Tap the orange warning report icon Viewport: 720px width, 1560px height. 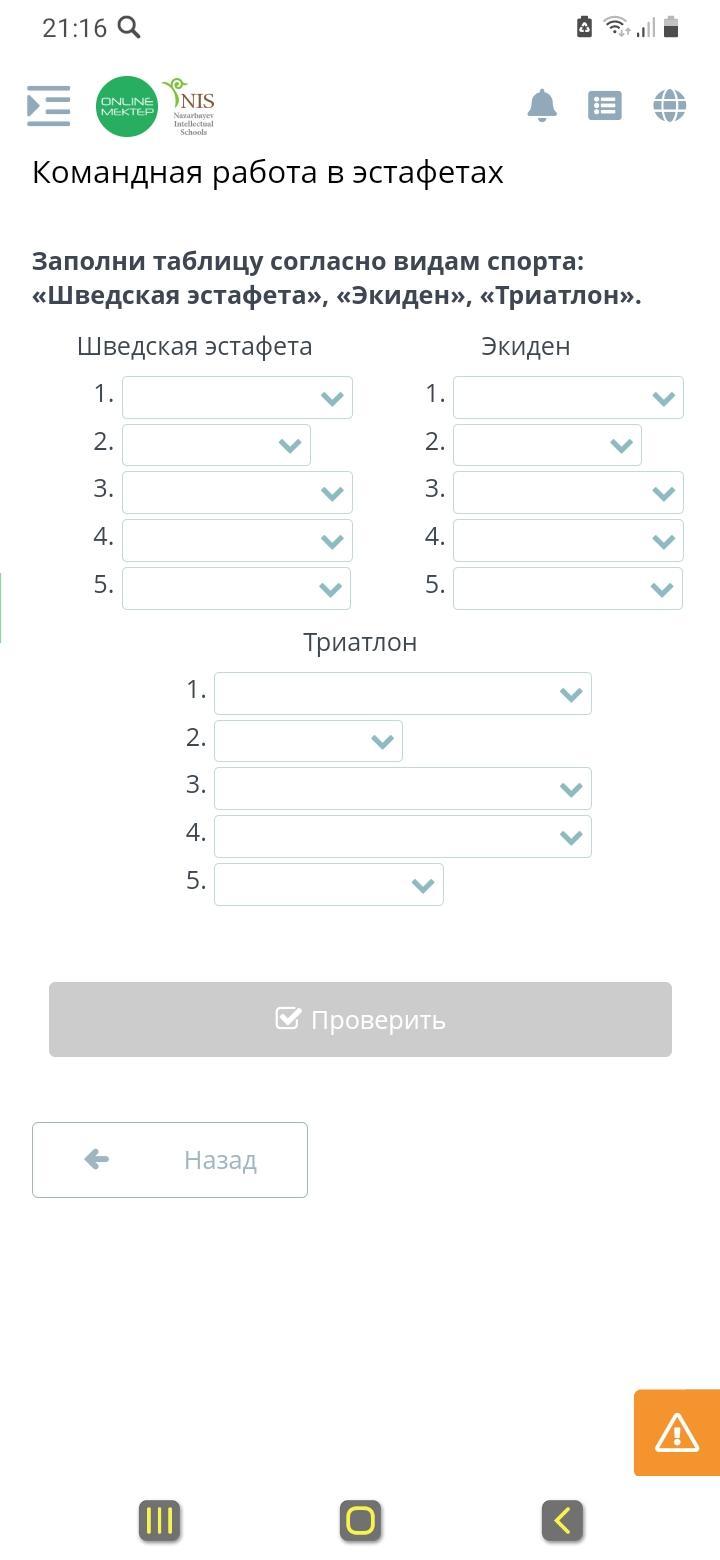[x=677, y=1432]
